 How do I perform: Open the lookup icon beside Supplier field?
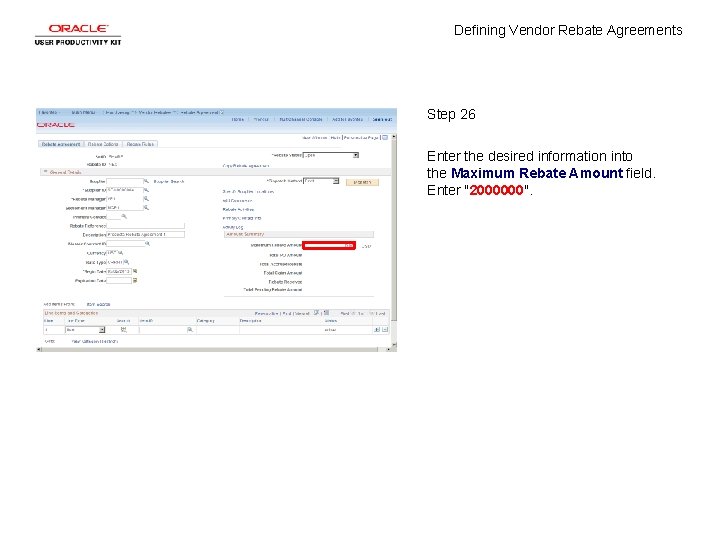(x=146, y=181)
